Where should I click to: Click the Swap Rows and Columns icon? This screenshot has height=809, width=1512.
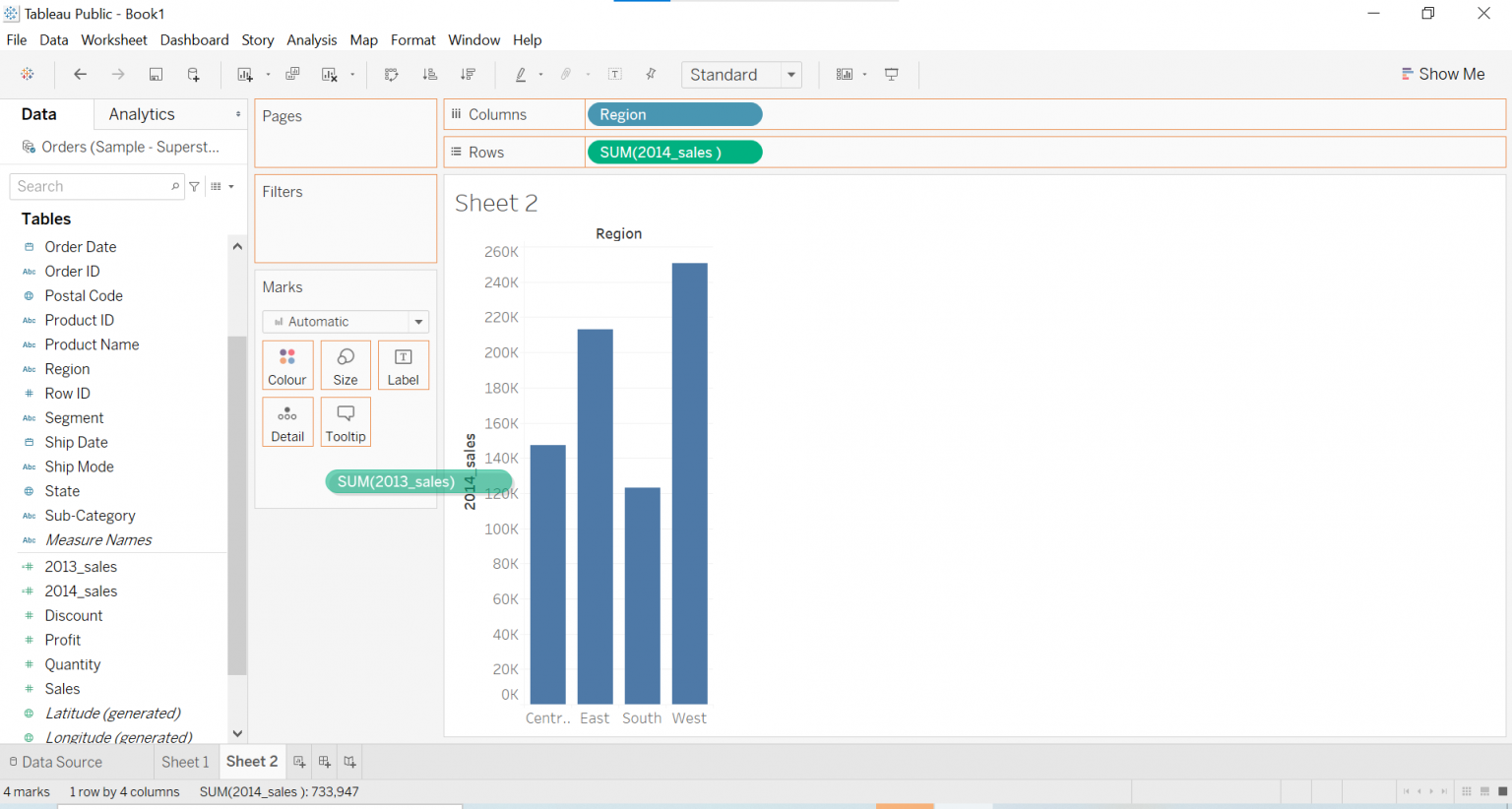point(391,74)
